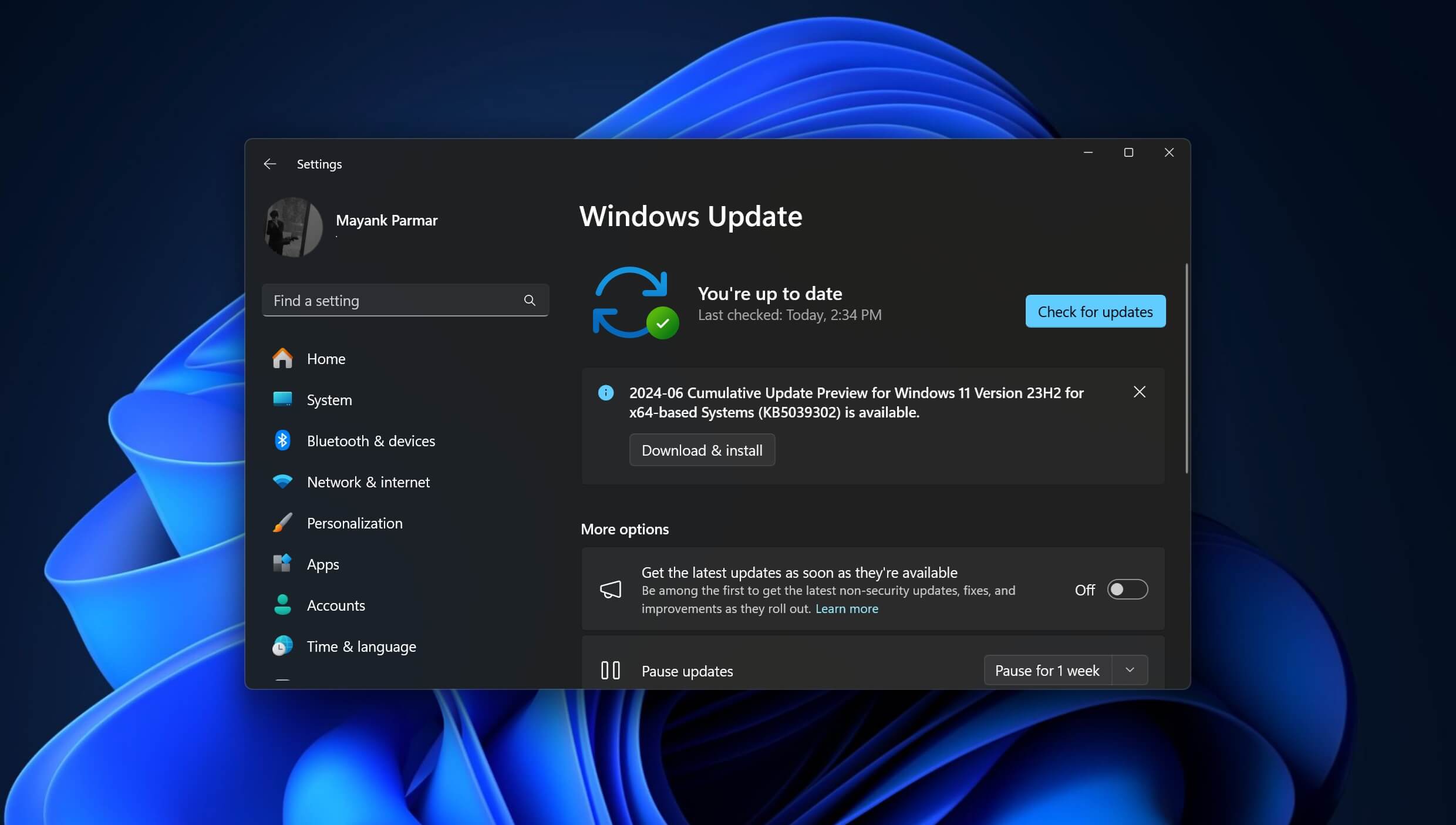Click the Pause for 1 week button
1456x825 pixels.
click(x=1047, y=671)
